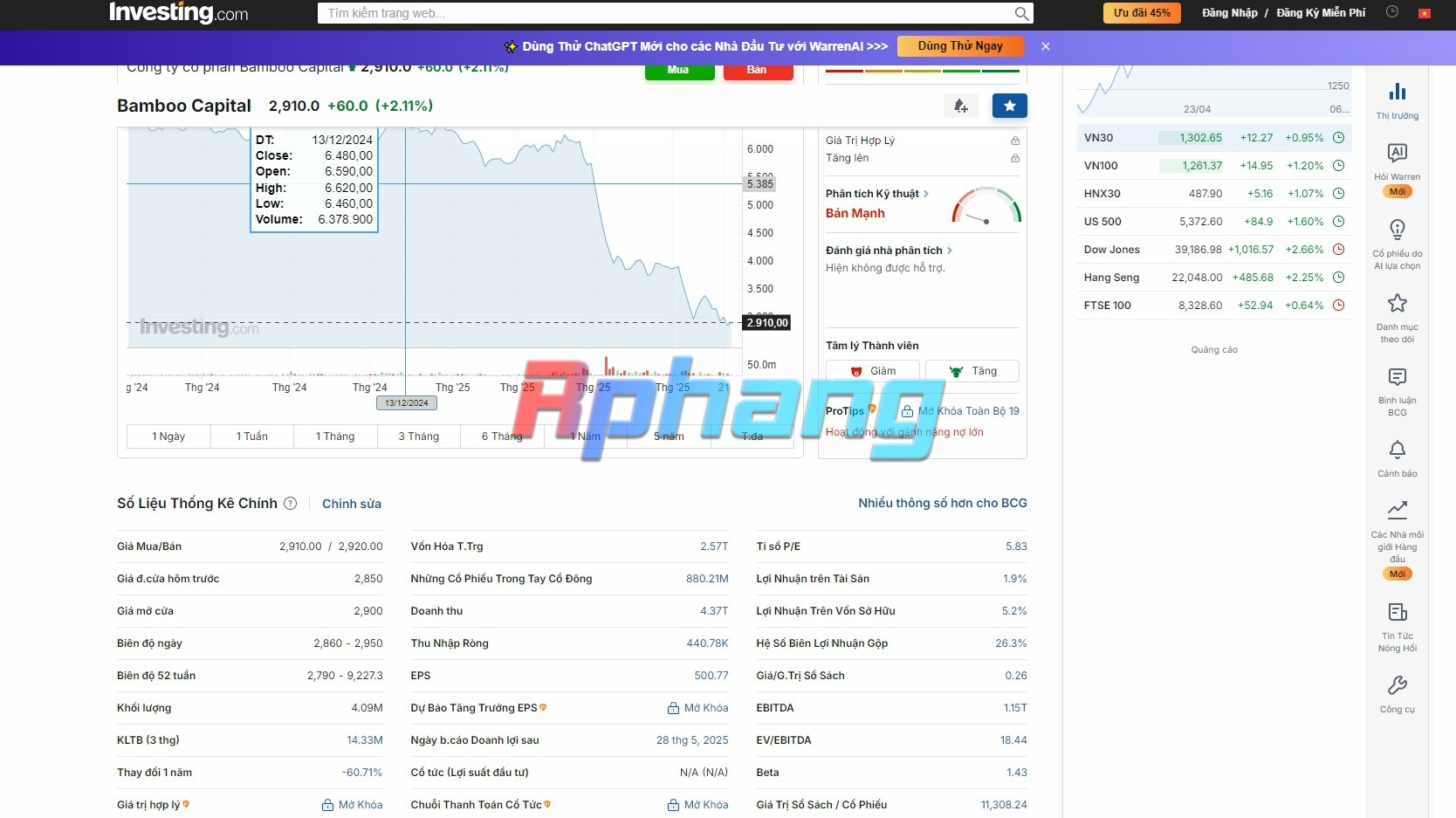Click the Tỉ số P/E value 5.83
The image size is (1456, 818).
click(1016, 546)
